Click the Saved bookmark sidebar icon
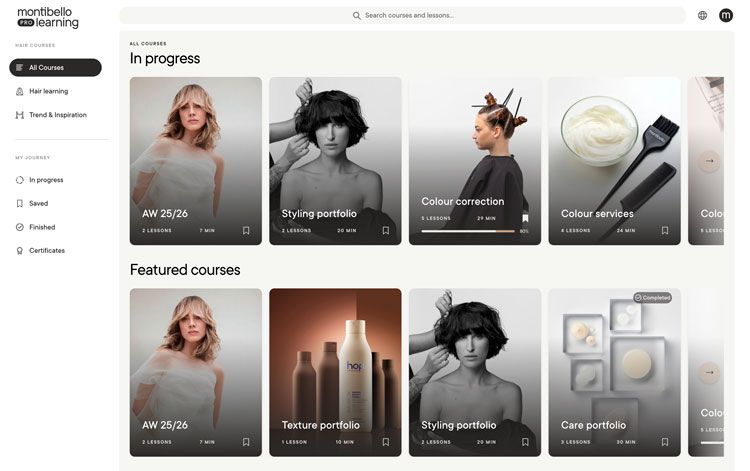The image size is (750, 471). click(20, 204)
